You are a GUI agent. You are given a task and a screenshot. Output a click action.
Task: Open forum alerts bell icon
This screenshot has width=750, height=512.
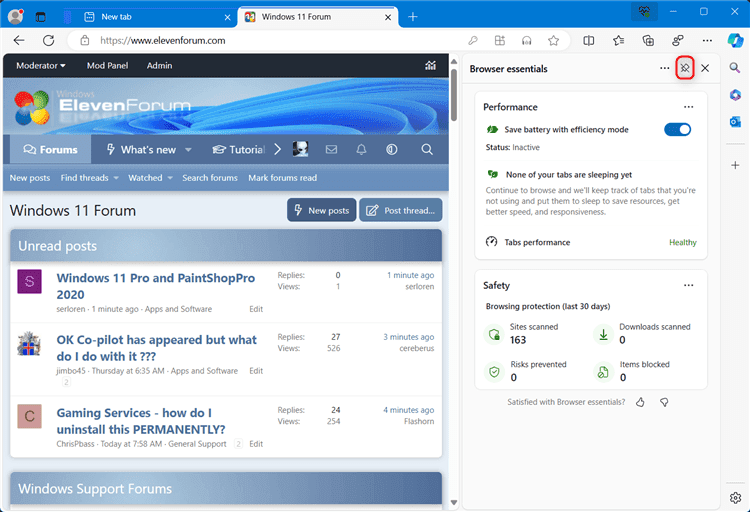click(362, 150)
